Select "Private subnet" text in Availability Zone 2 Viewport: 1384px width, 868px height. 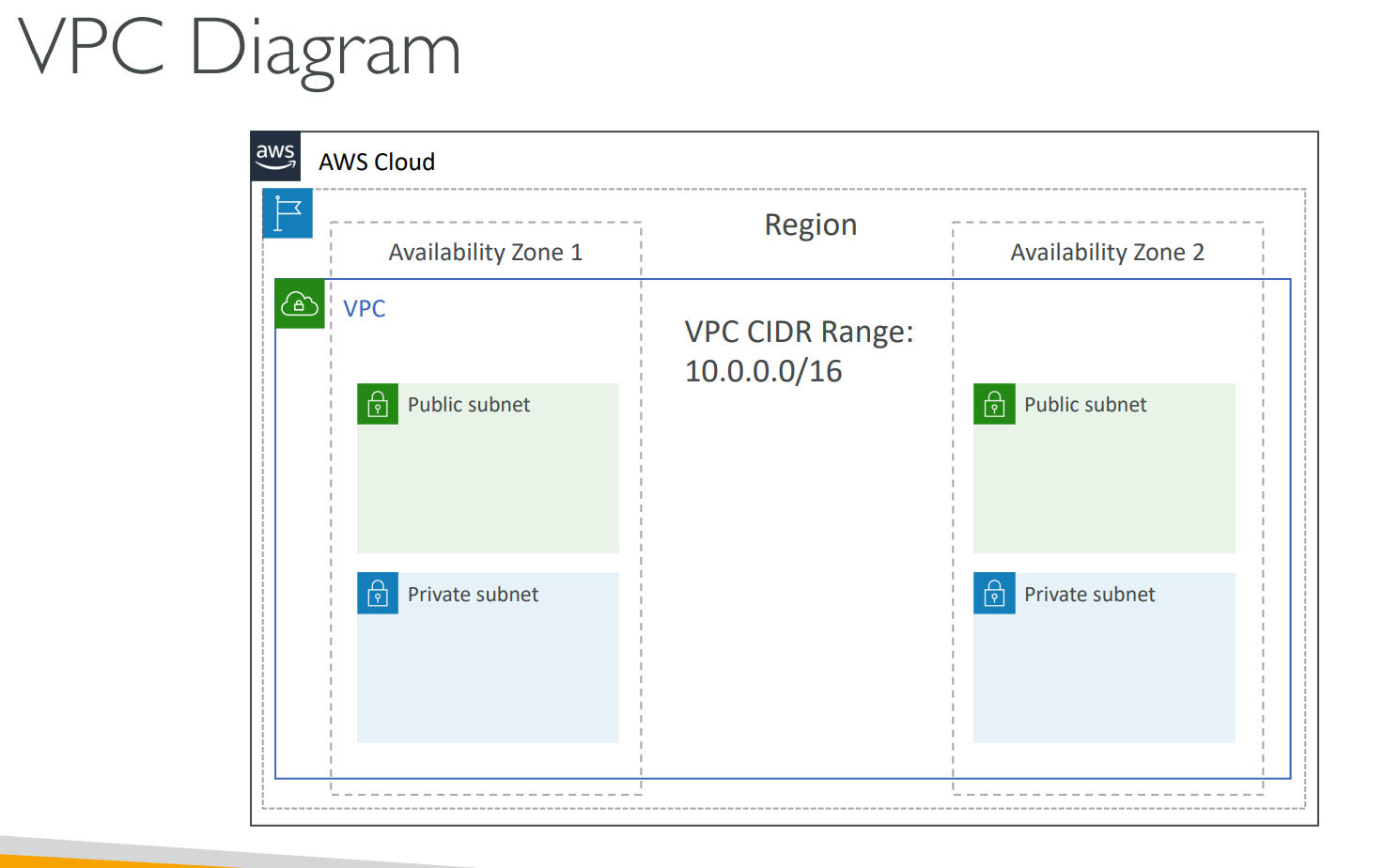(1089, 595)
